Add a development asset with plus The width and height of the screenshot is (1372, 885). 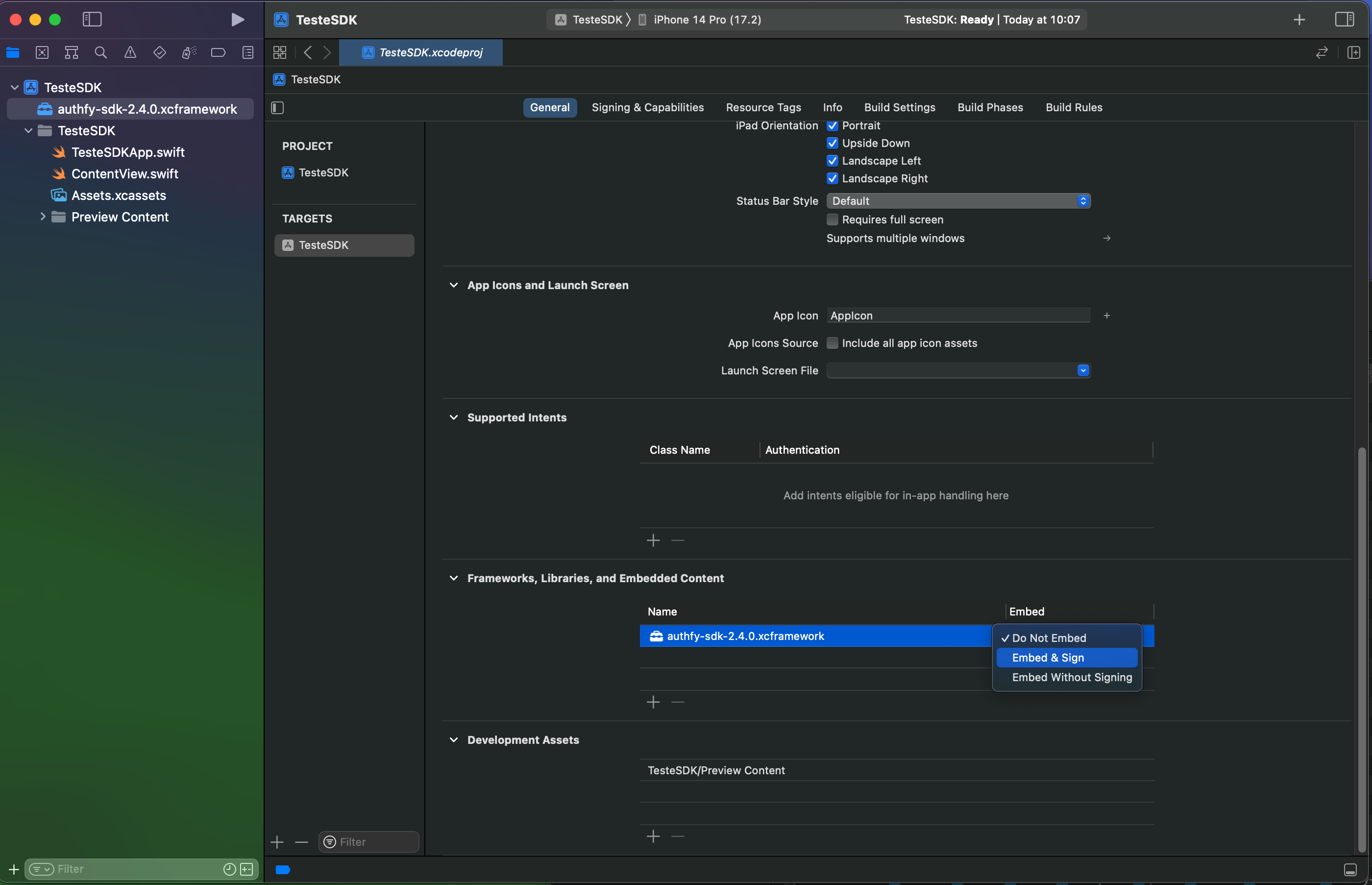(653, 836)
